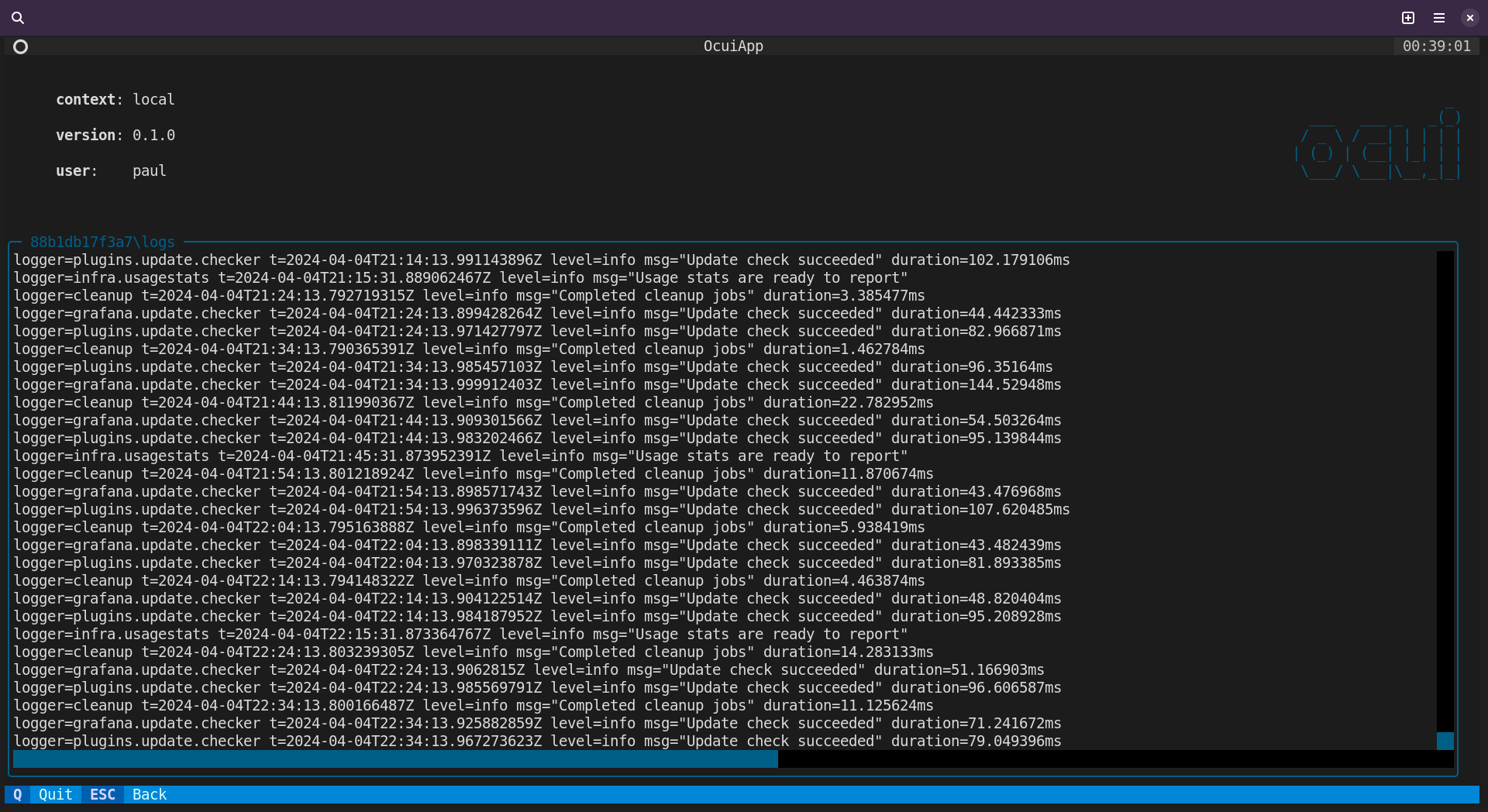This screenshot has height=812, width=1488.
Task: Click the ocui logo artwork
Action: click(x=1378, y=147)
